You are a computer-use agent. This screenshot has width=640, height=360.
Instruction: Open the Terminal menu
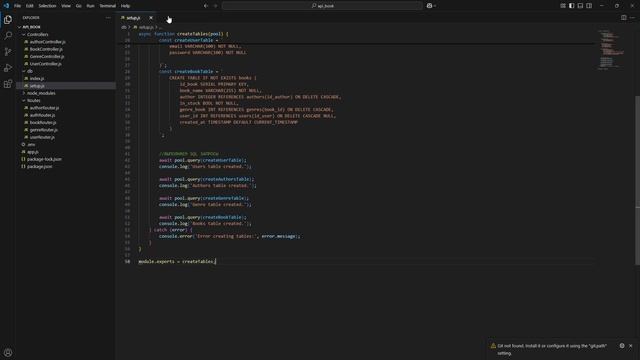click(107, 6)
